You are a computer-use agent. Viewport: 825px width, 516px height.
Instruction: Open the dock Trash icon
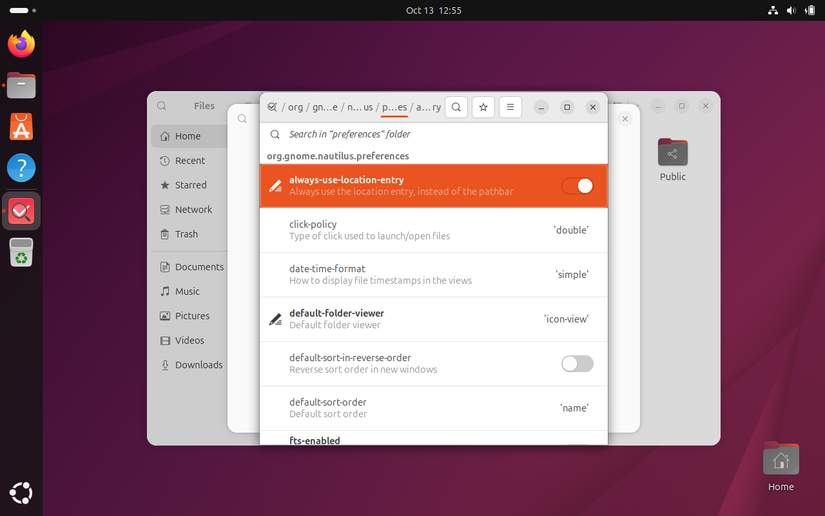click(21, 253)
